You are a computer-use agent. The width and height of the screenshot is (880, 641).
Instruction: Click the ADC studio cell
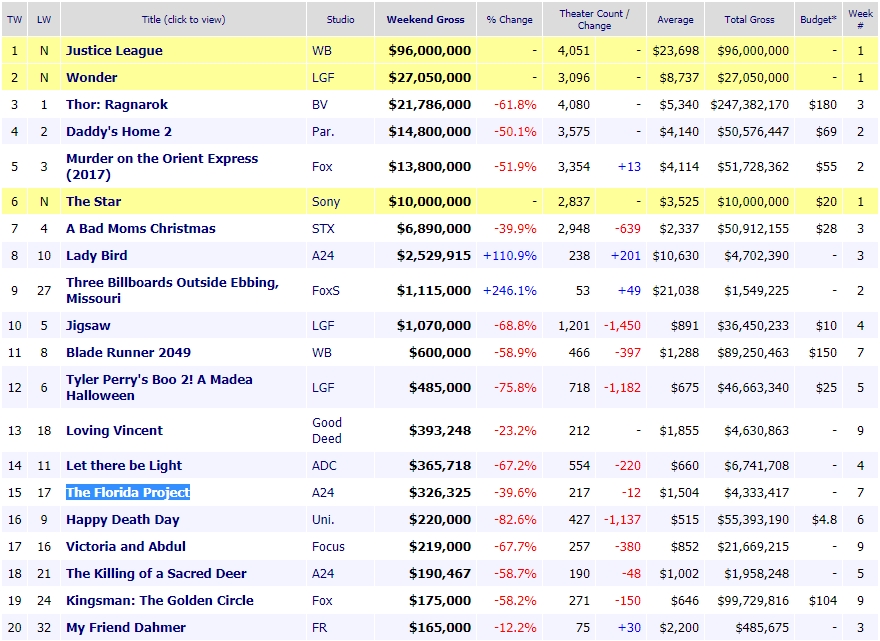324,465
